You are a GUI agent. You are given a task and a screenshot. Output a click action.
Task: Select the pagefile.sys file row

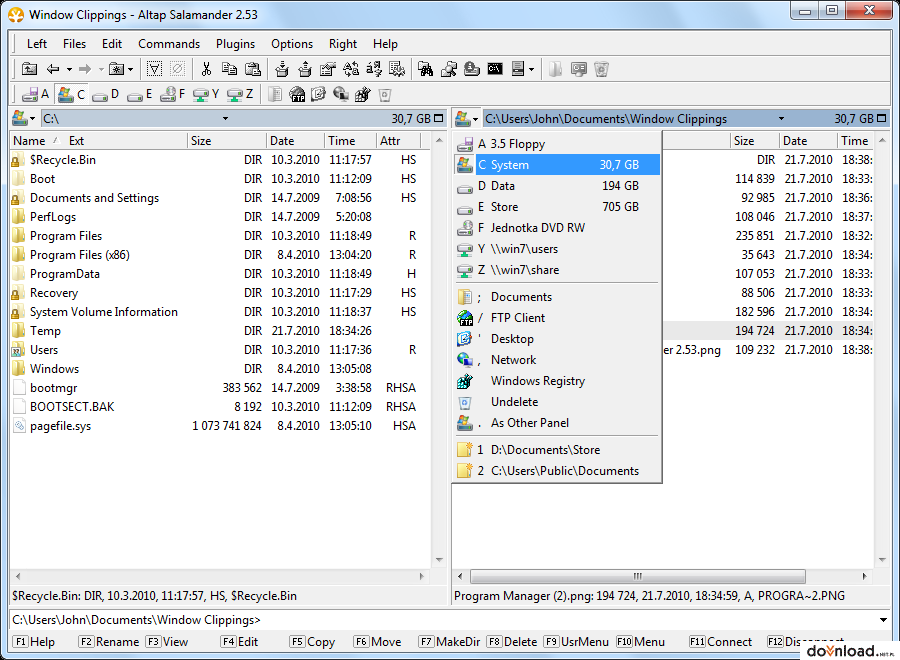[x=220, y=426]
